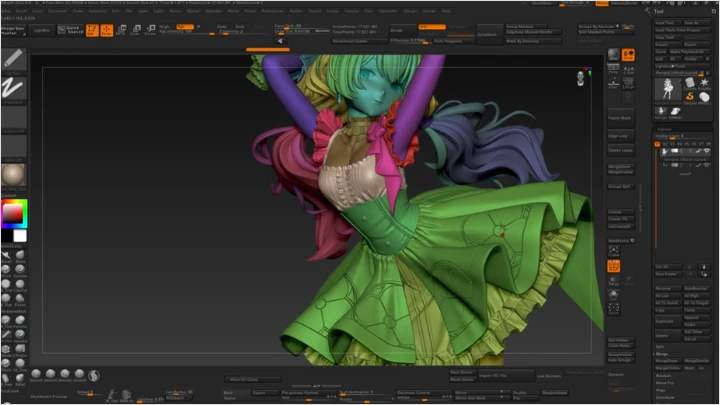This screenshot has width=720, height=405.
Task: Select the Draw mode icon
Action: 106,30
